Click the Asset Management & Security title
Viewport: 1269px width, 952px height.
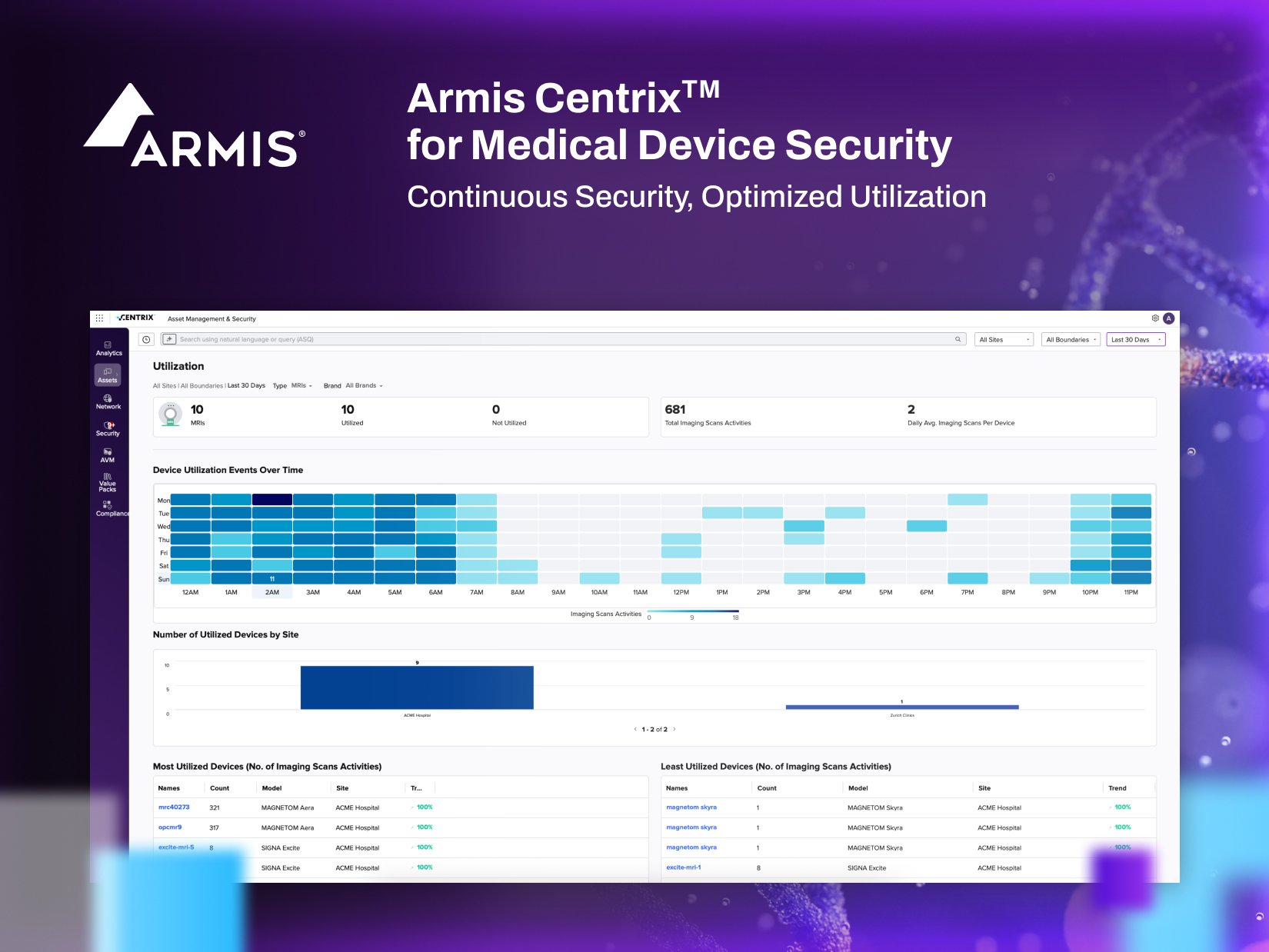tap(211, 319)
